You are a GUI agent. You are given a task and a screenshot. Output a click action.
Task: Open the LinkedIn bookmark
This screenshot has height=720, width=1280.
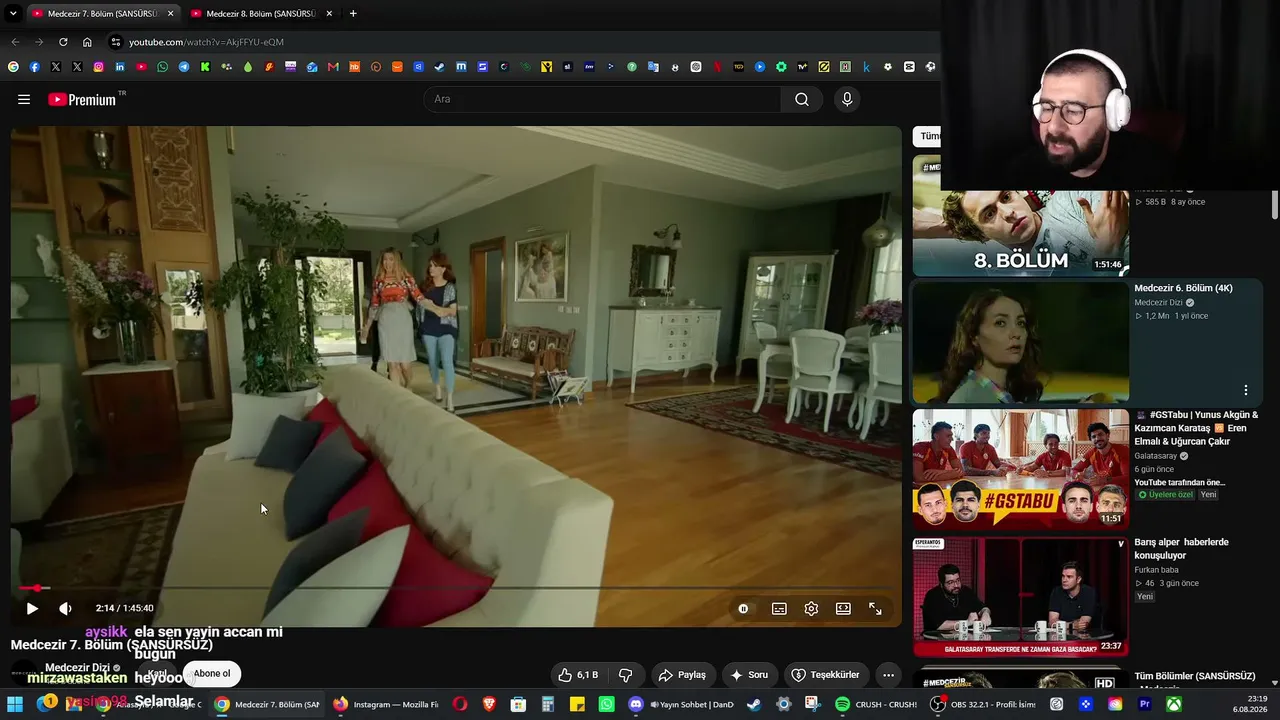(120, 67)
